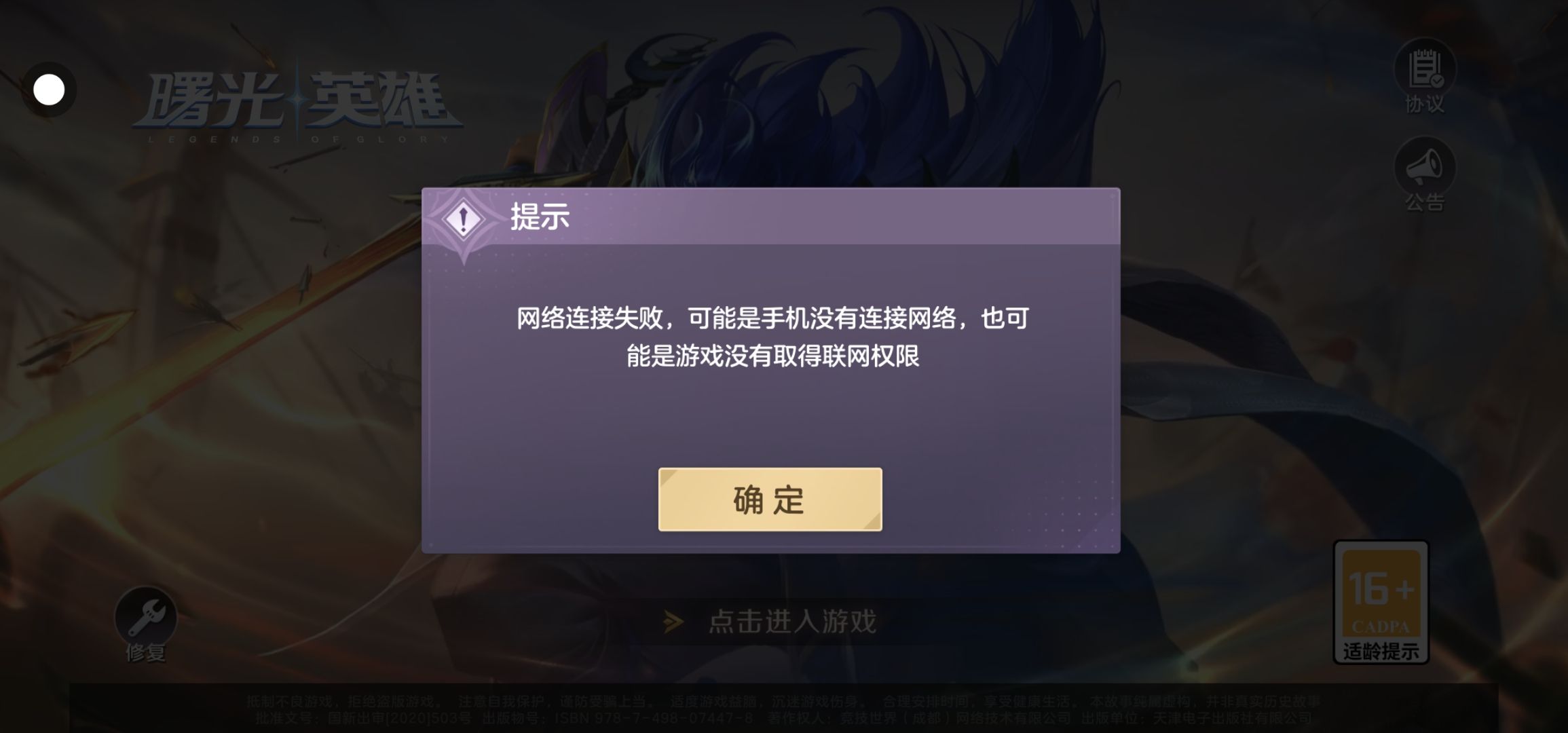Click the 适龄提示 label

[1381, 652]
